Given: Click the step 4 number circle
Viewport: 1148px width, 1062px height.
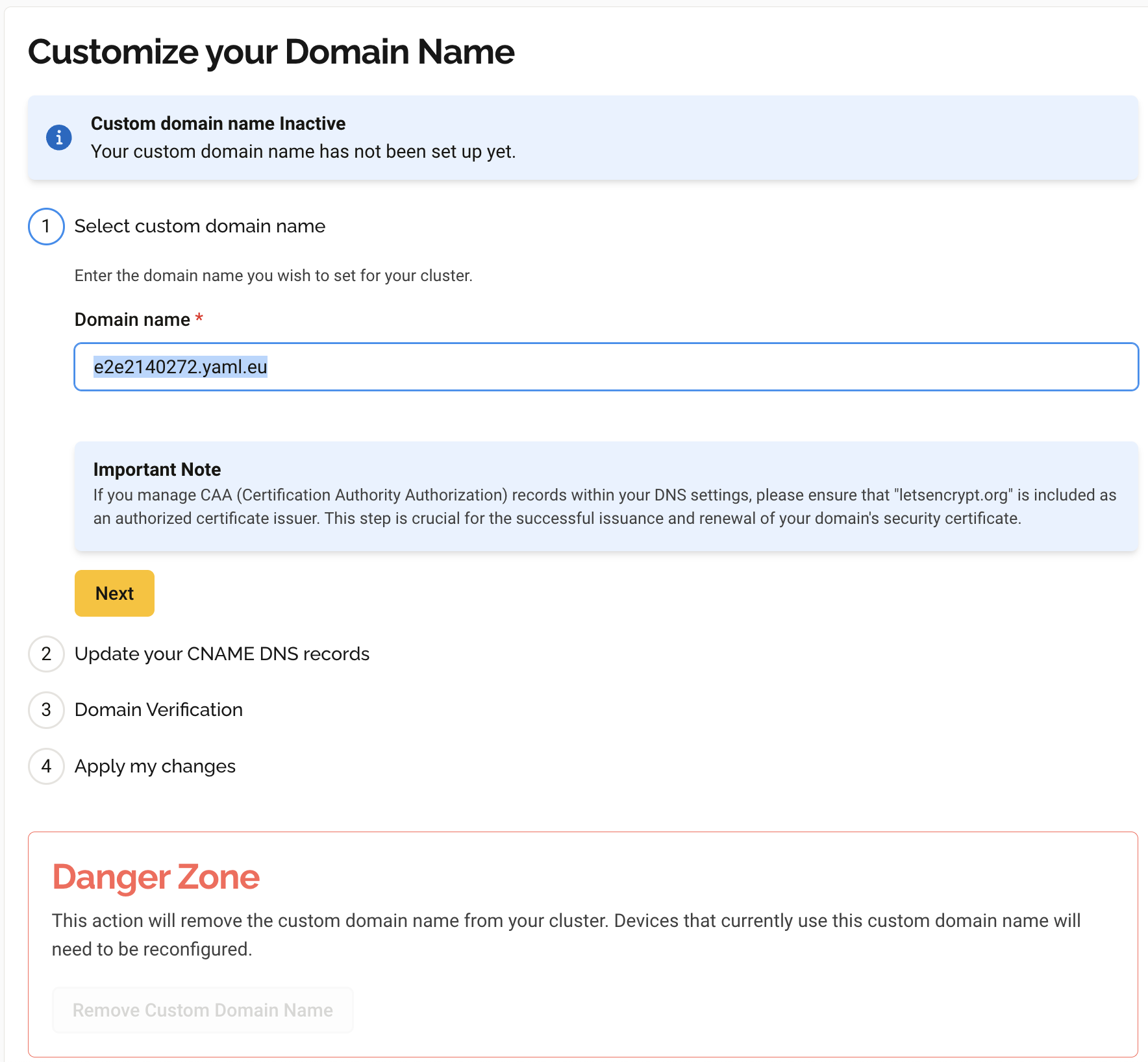Looking at the screenshot, I should point(46,767).
